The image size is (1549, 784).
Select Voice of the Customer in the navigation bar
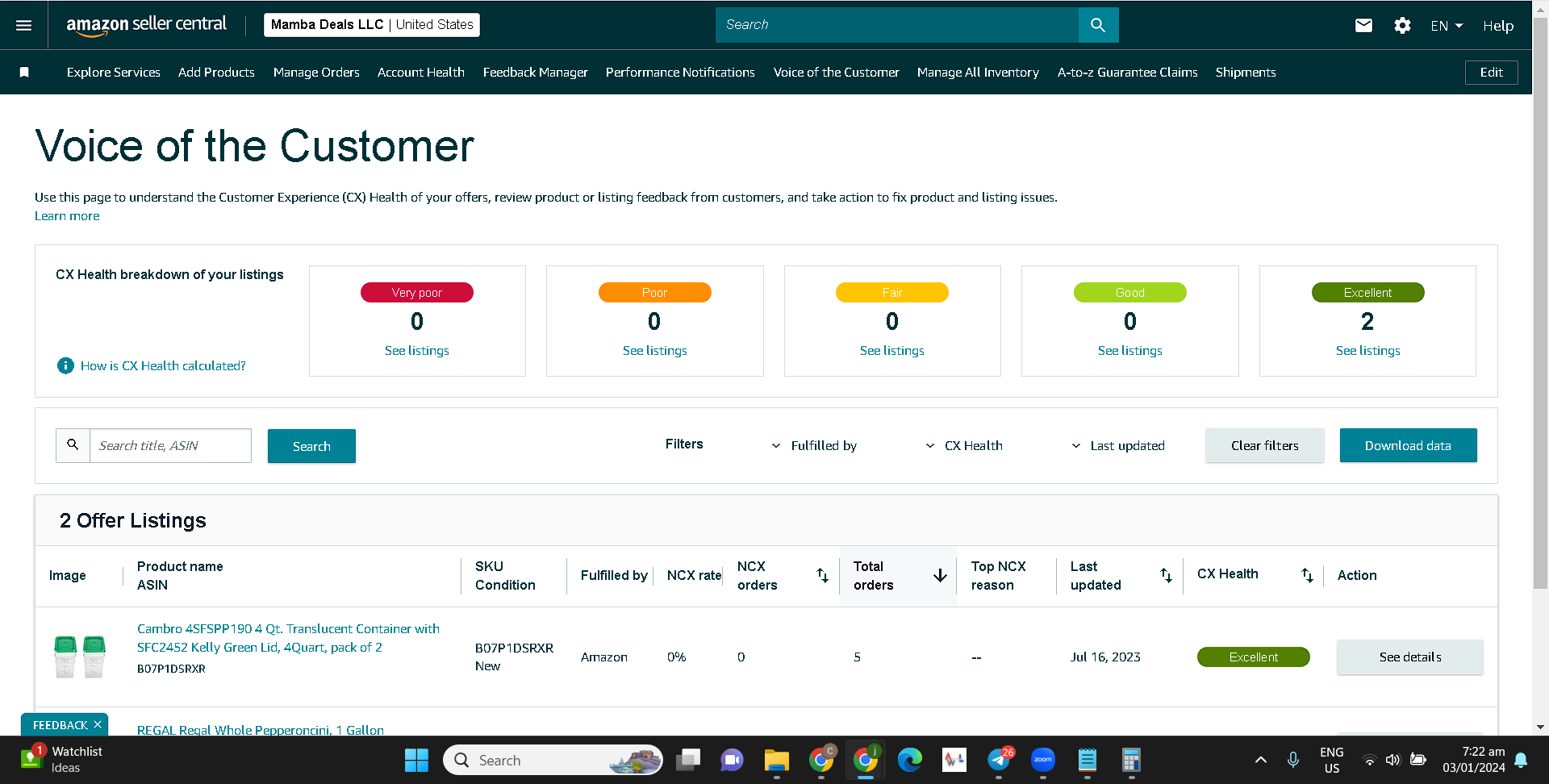point(836,73)
